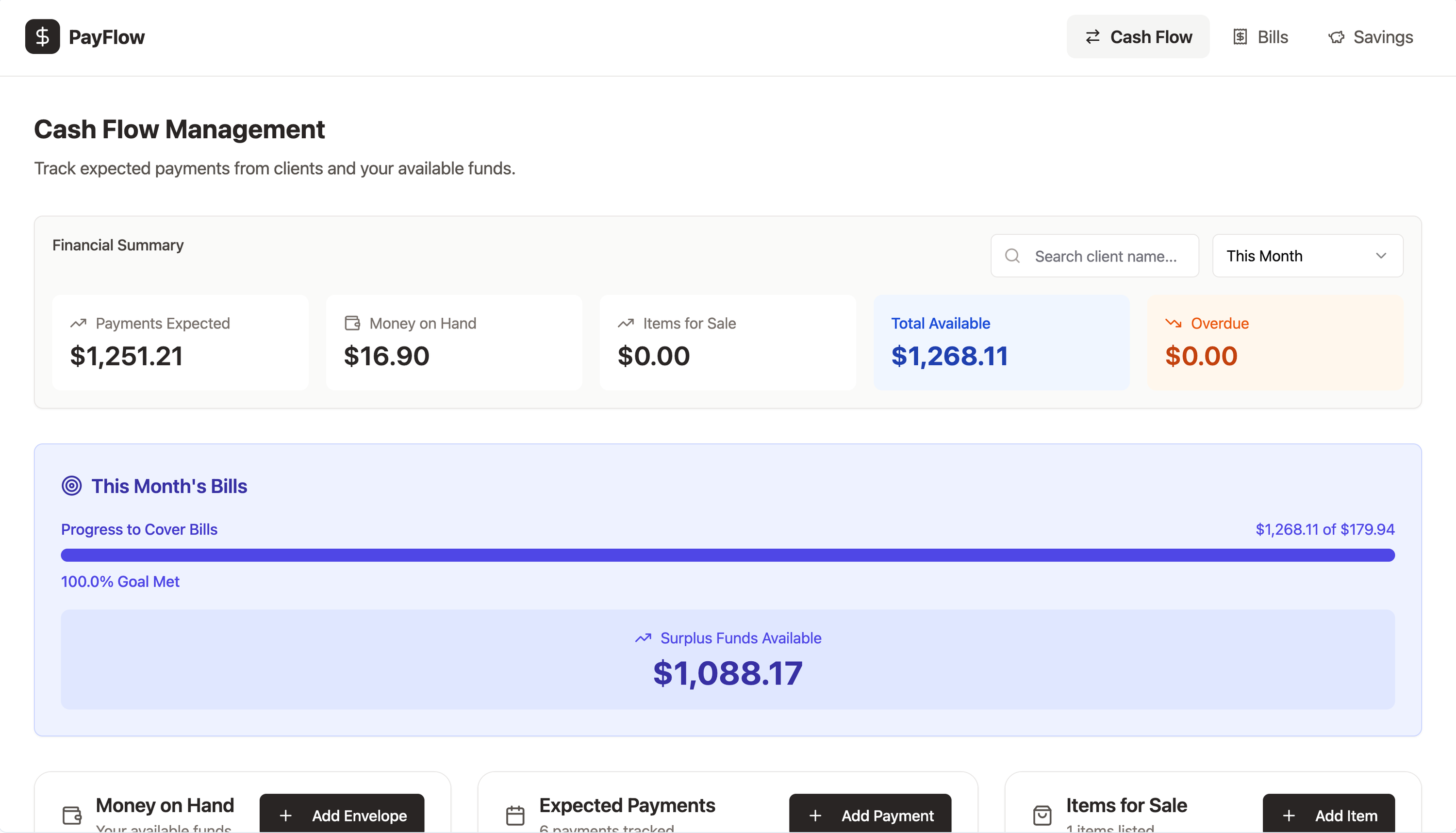The width and height of the screenshot is (1456, 833).
Task: Click the $1,088.17 surplus amount
Action: [728, 673]
